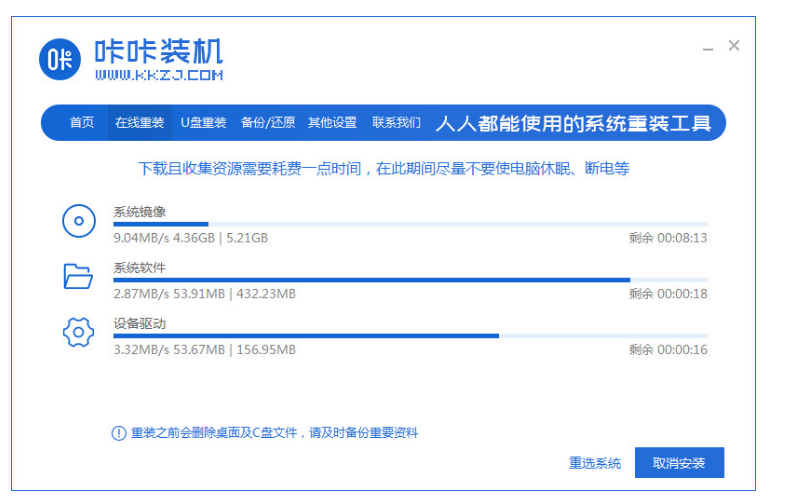This screenshot has width=789, height=498.
Task: Open the 首页 tab
Action: pos(82,123)
